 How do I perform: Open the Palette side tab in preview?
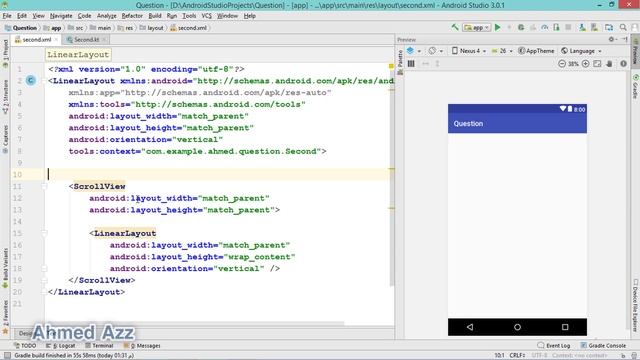coord(400,61)
